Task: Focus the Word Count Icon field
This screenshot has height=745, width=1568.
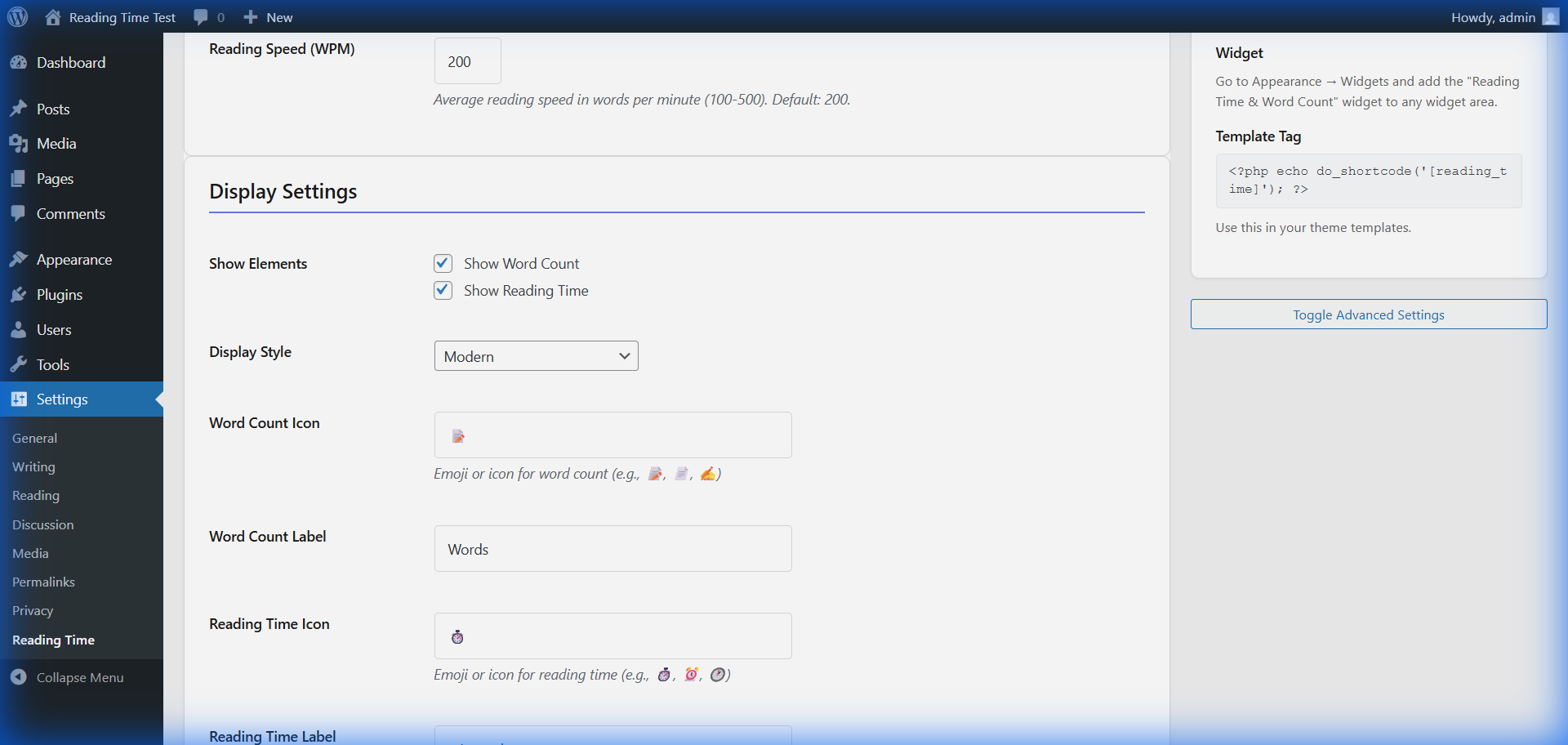Action: click(612, 435)
